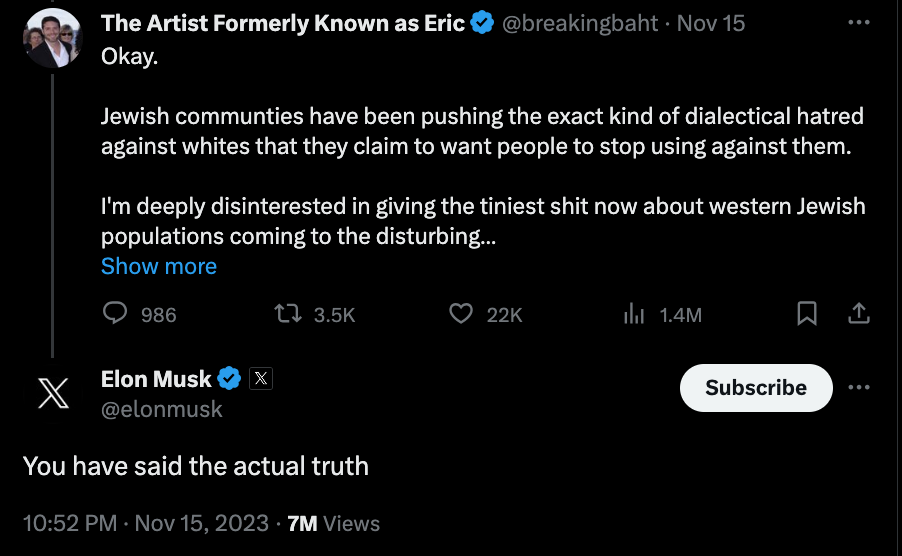Like the post with 22K hearts
This screenshot has width=902, height=556.
tap(461, 314)
